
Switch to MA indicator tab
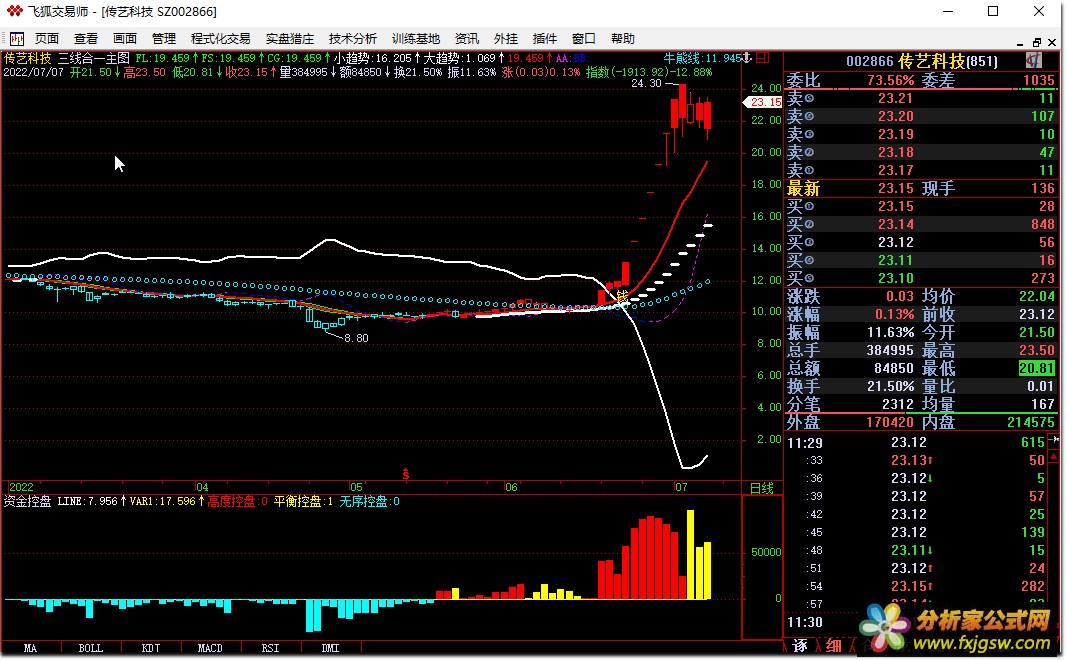tap(31, 648)
